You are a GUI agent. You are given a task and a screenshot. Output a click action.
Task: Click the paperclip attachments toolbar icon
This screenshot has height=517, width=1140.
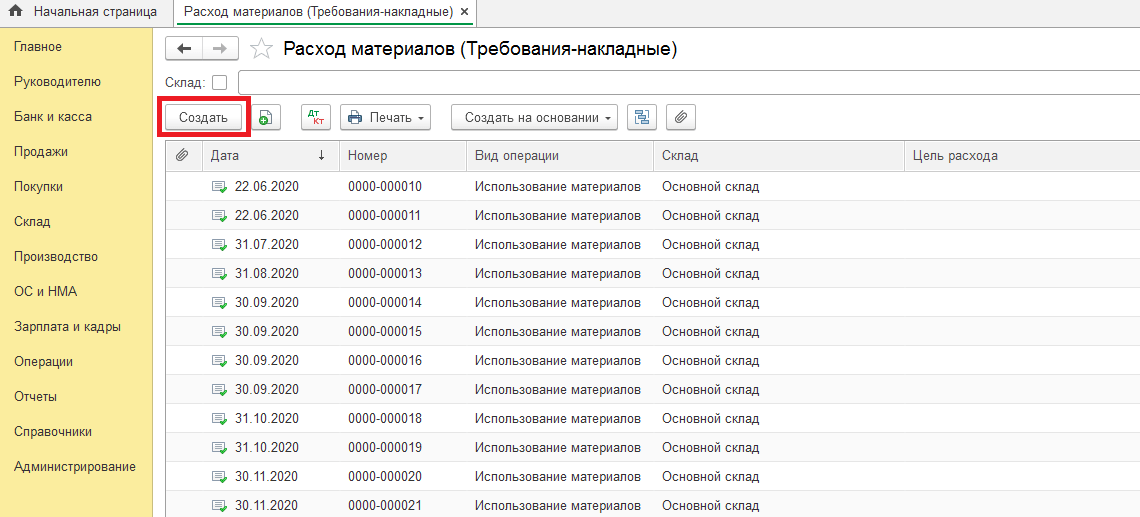coord(680,117)
